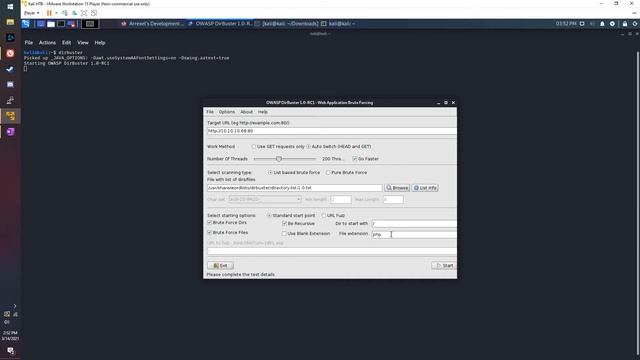This screenshot has width=640, height=360.
Task: Click the terminal window vertical scrollbar
Action: pyautogui.click(x=637, y=204)
